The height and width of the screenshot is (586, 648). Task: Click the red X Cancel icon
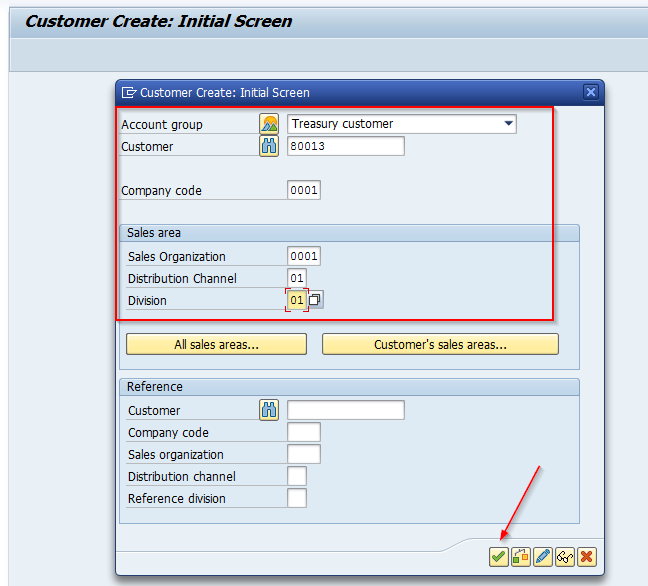(586, 556)
